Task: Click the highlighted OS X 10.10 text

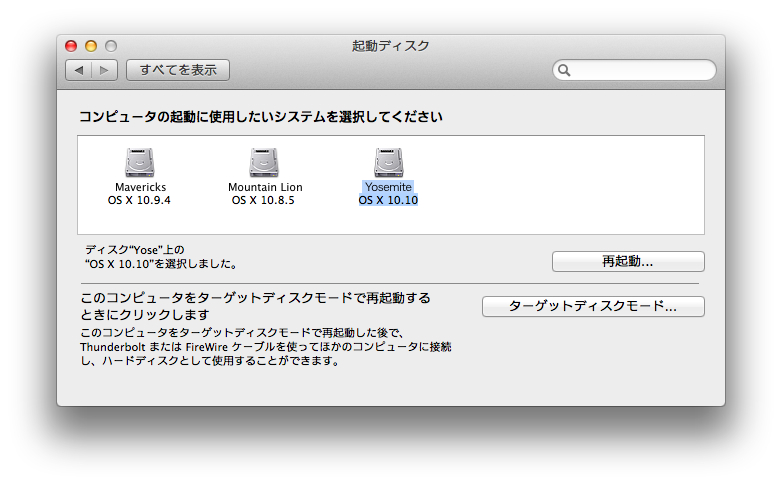Action: tap(389, 200)
